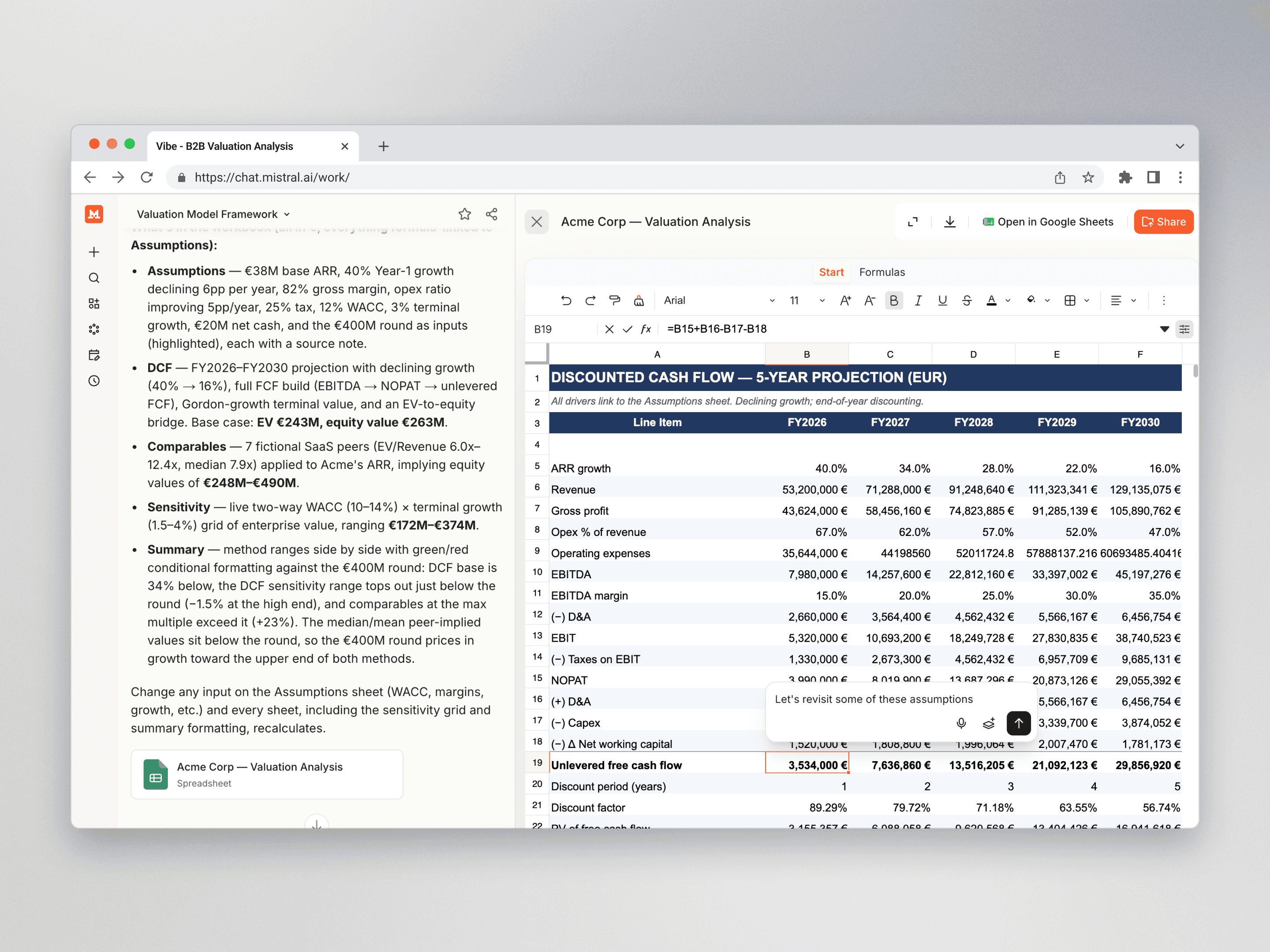Select column D header
Image resolution: width=1270 pixels, height=952 pixels.
pyautogui.click(x=973, y=354)
